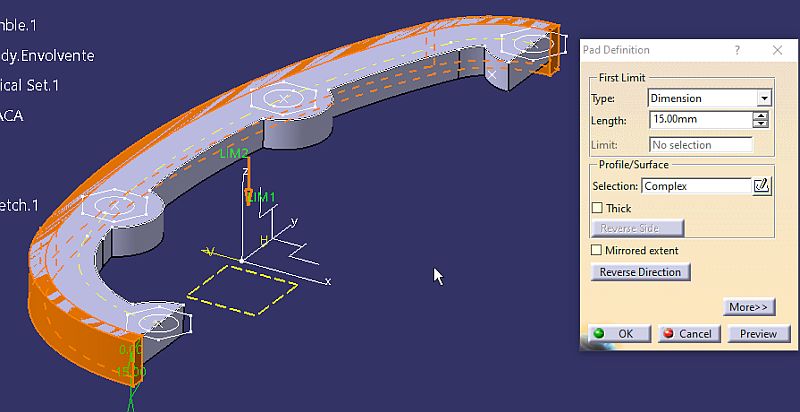The height and width of the screenshot is (412, 800).
Task: Close the Pad Definition dialog
Action: [x=777, y=50]
